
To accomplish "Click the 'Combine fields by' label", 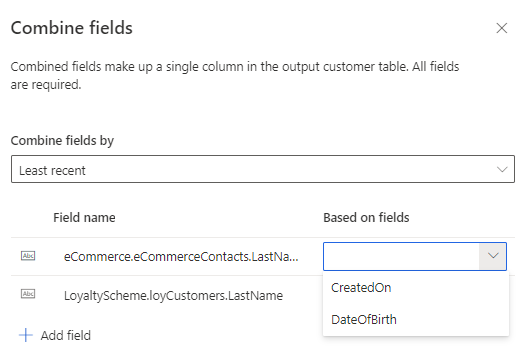I will pyautogui.click(x=62, y=141).
